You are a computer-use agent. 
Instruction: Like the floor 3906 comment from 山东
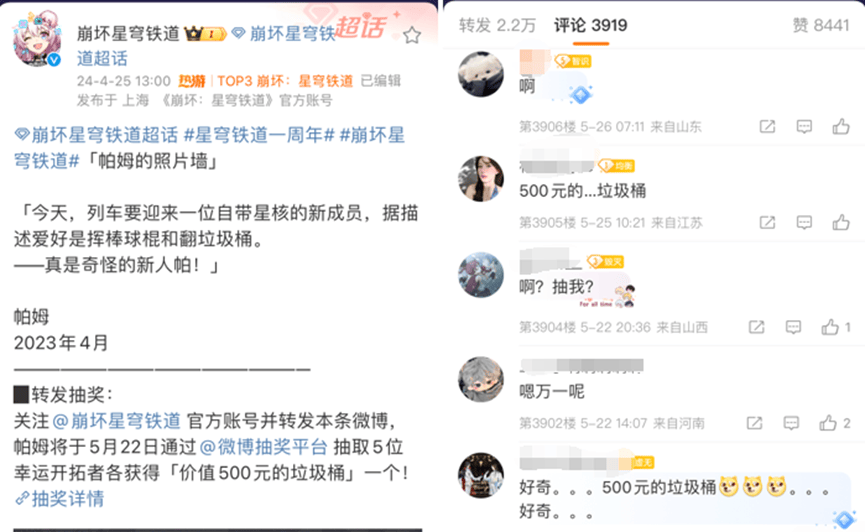841,127
